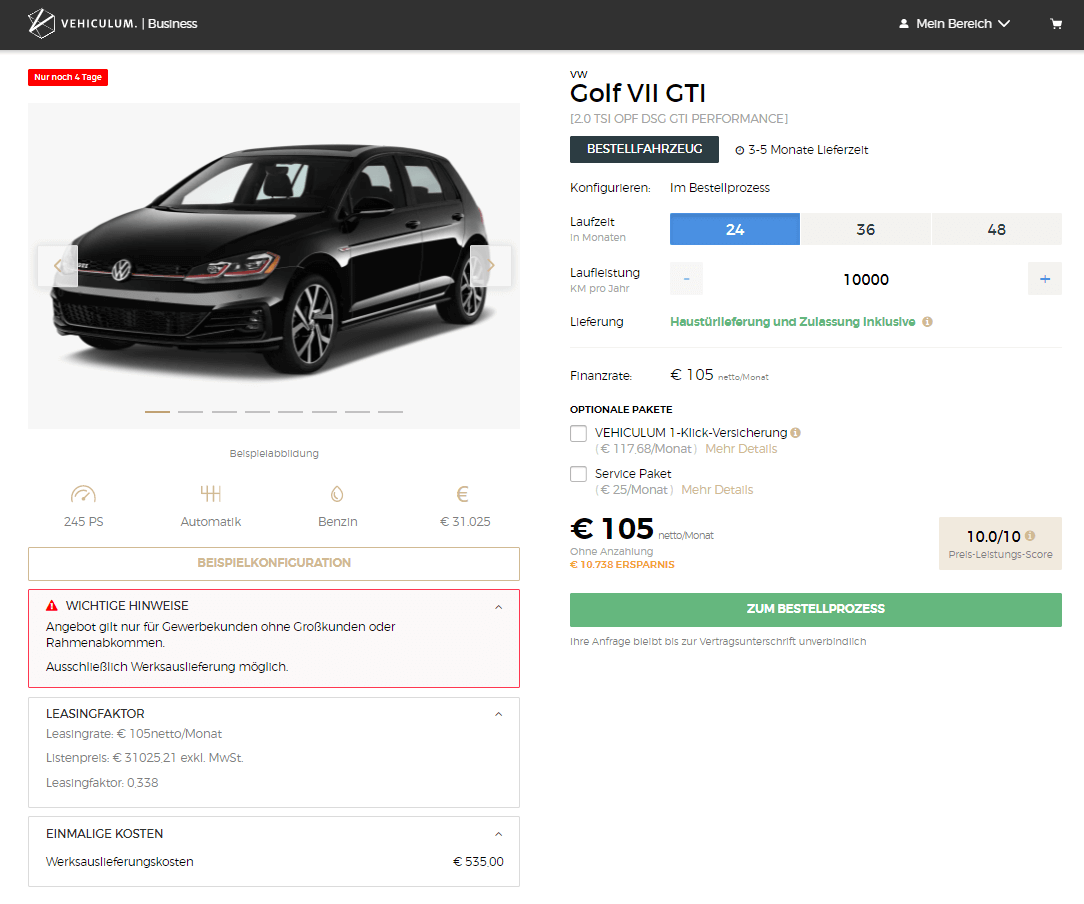Click info icon next to Haustürlieferung
Screen dimensions: 1084x904
tap(927, 321)
